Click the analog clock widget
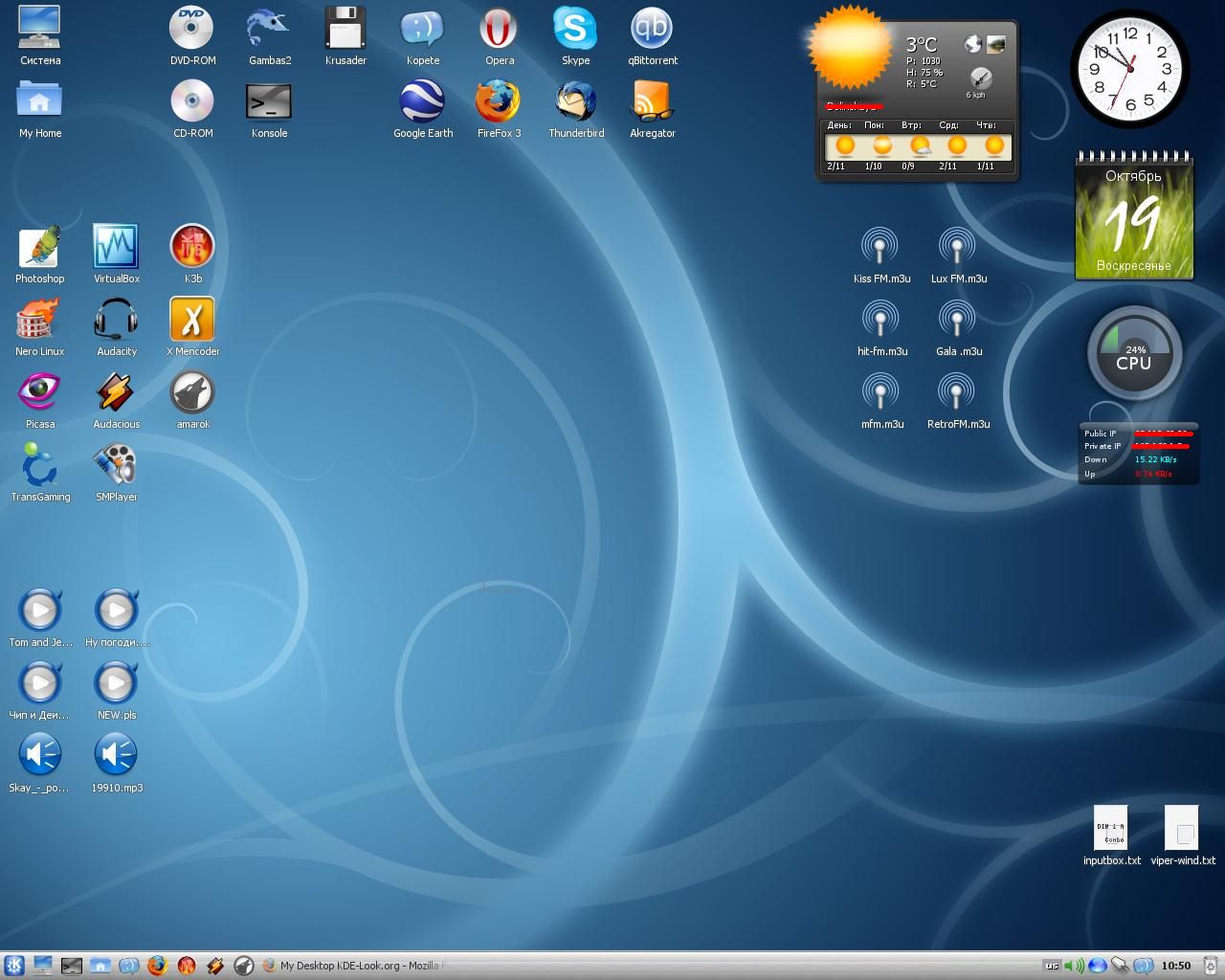1225x980 pixels. point(1129,69)
